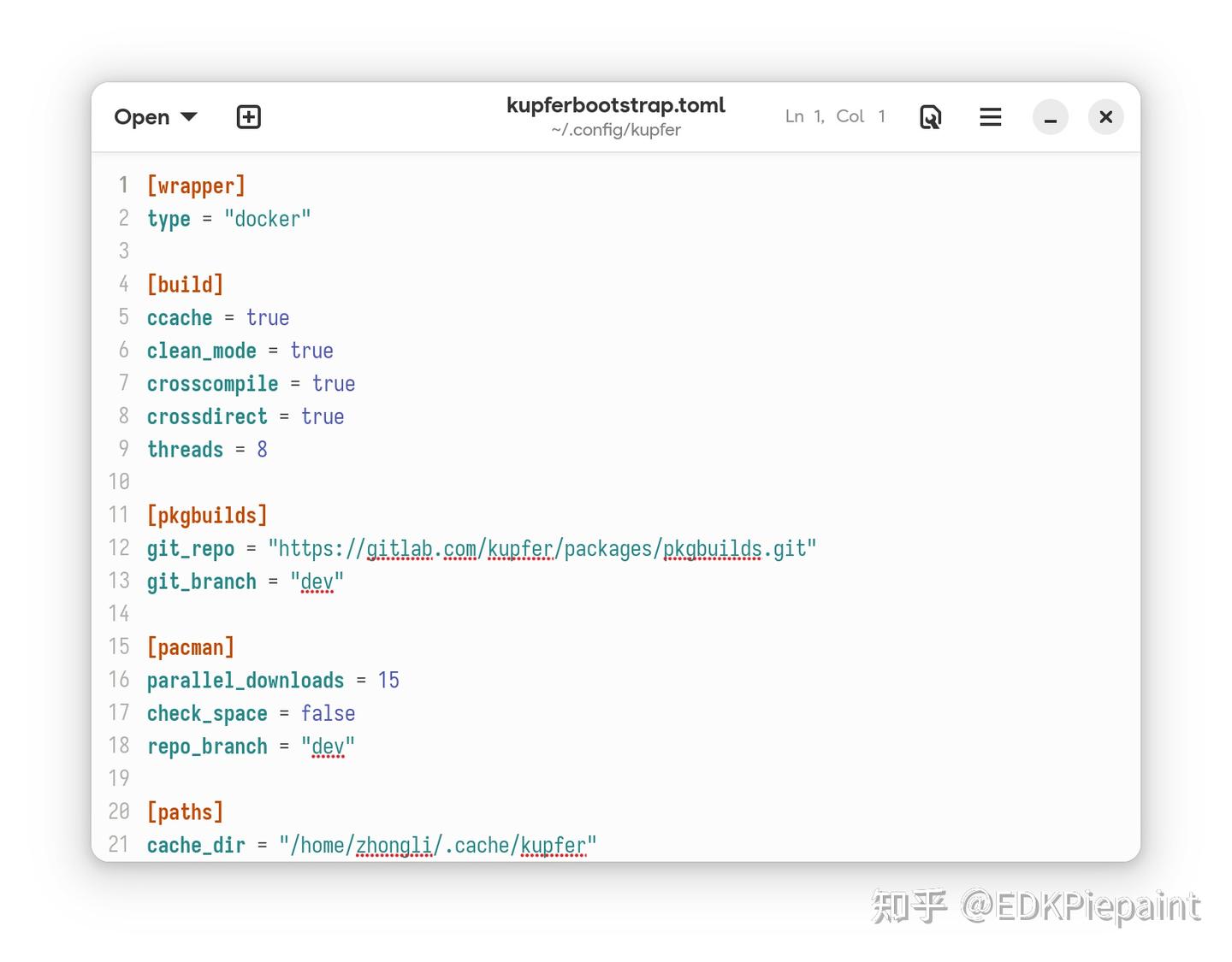Click the git_branch key
1232x962 pixels.
[x=202, y=581]
